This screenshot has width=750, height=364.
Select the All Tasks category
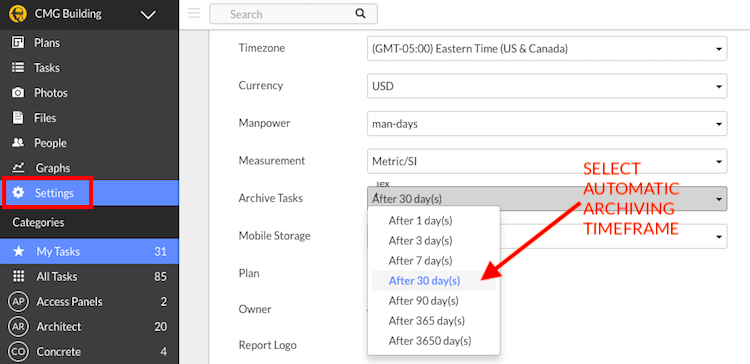89,276
